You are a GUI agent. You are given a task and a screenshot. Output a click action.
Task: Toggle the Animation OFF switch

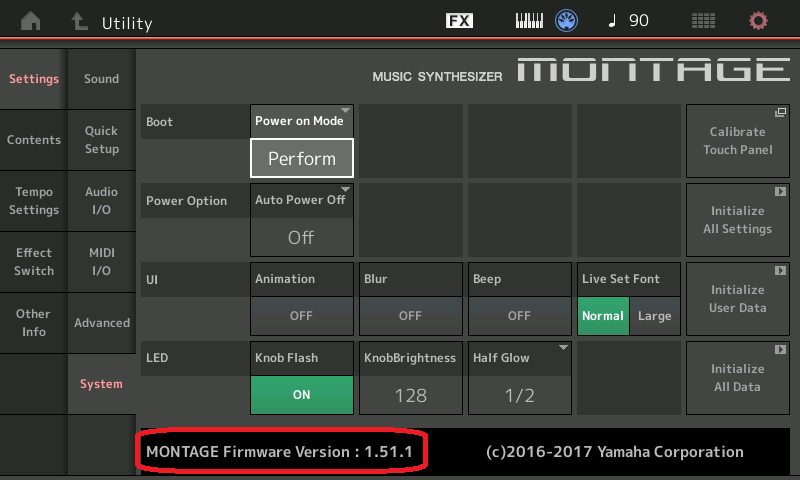301,315
